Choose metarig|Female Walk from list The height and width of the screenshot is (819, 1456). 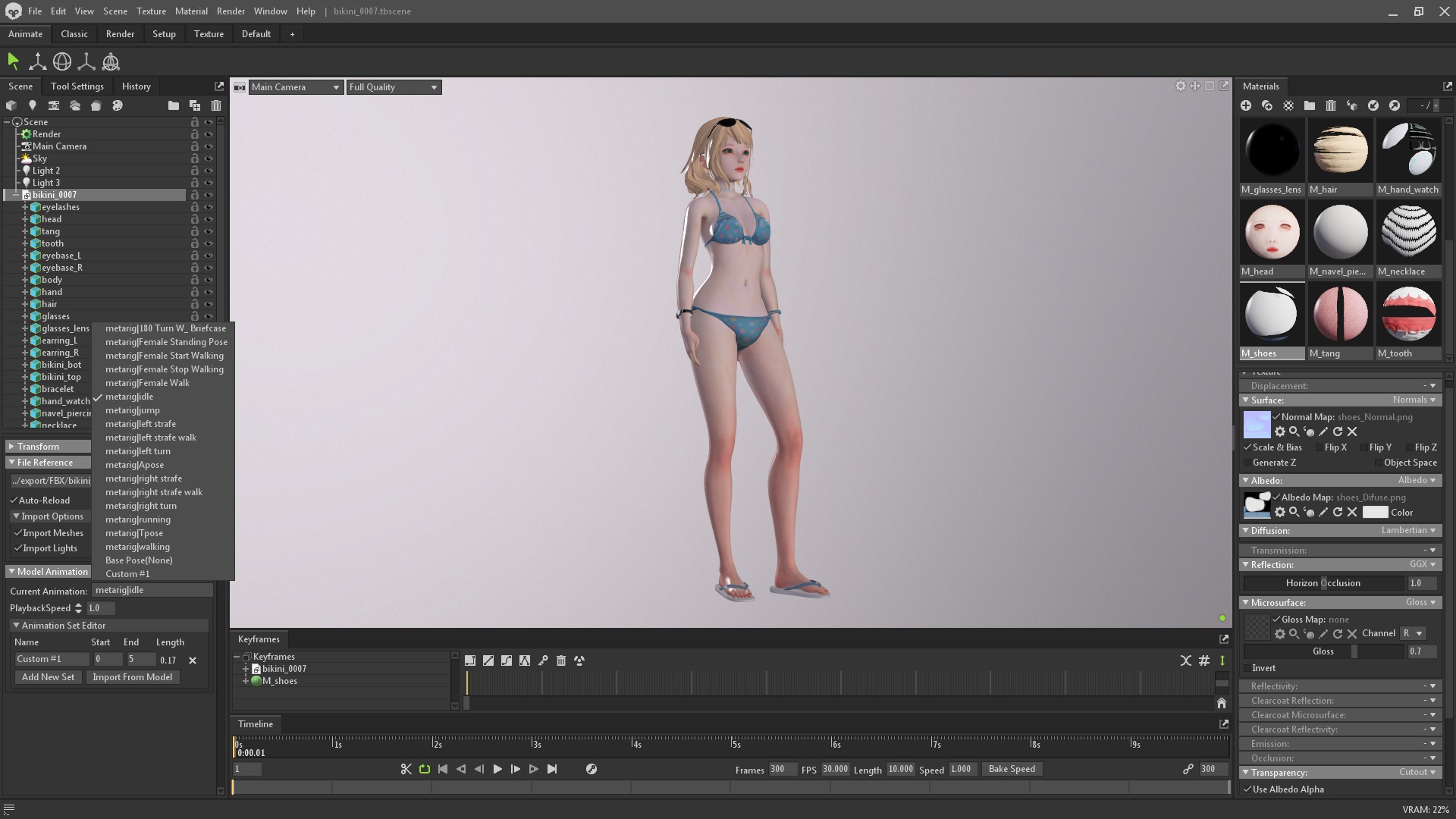tap(147, 383)
